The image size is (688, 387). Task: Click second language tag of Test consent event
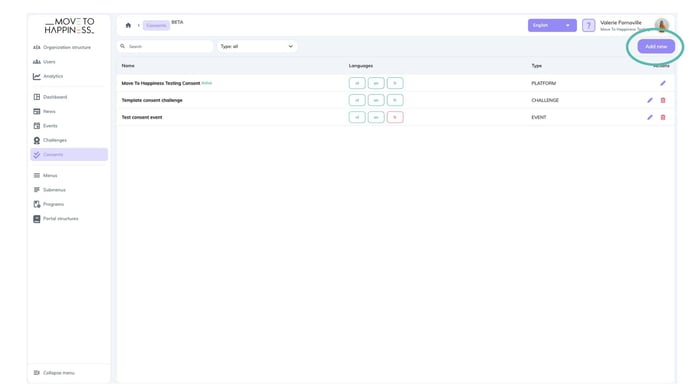376,117
